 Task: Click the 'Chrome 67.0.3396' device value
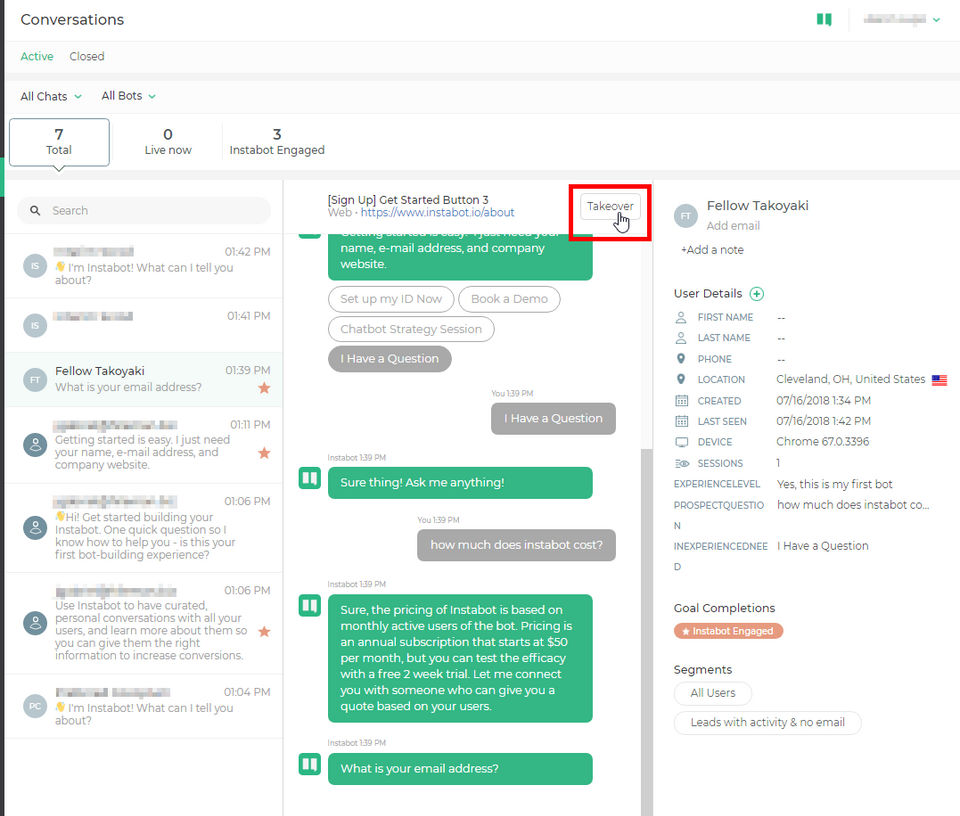(x=822, y=442)
